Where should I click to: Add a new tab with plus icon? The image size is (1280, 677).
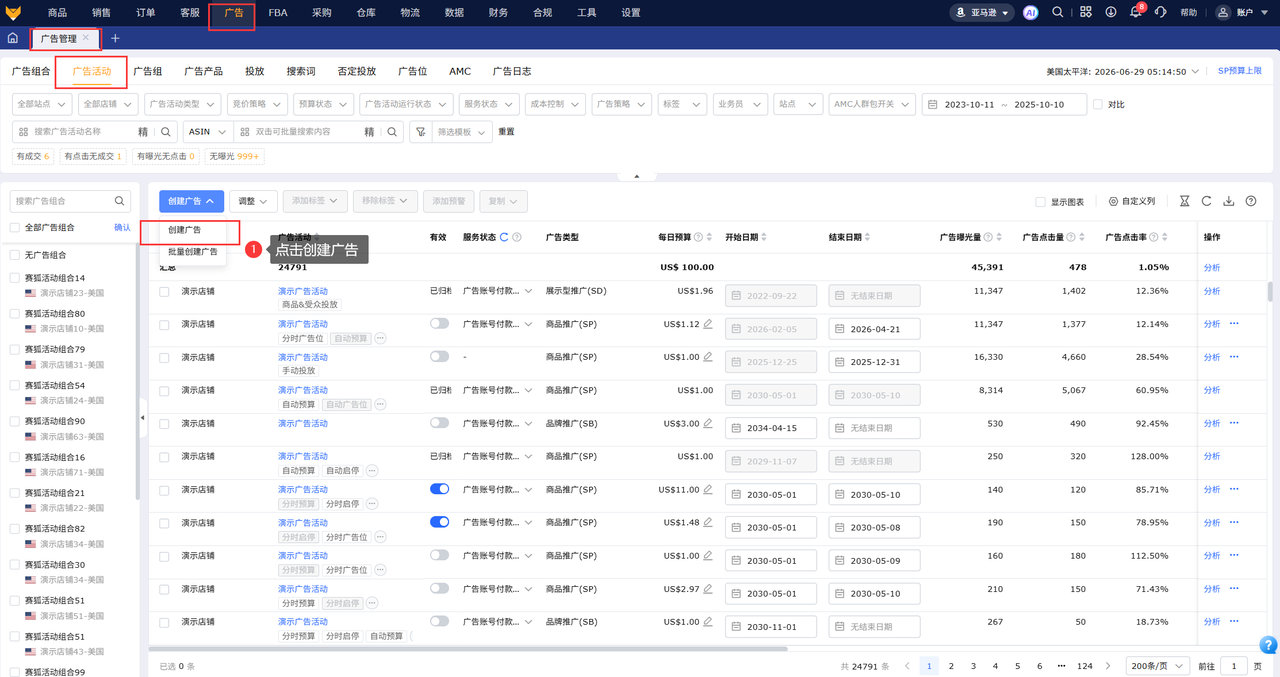[x=115, y=38]
